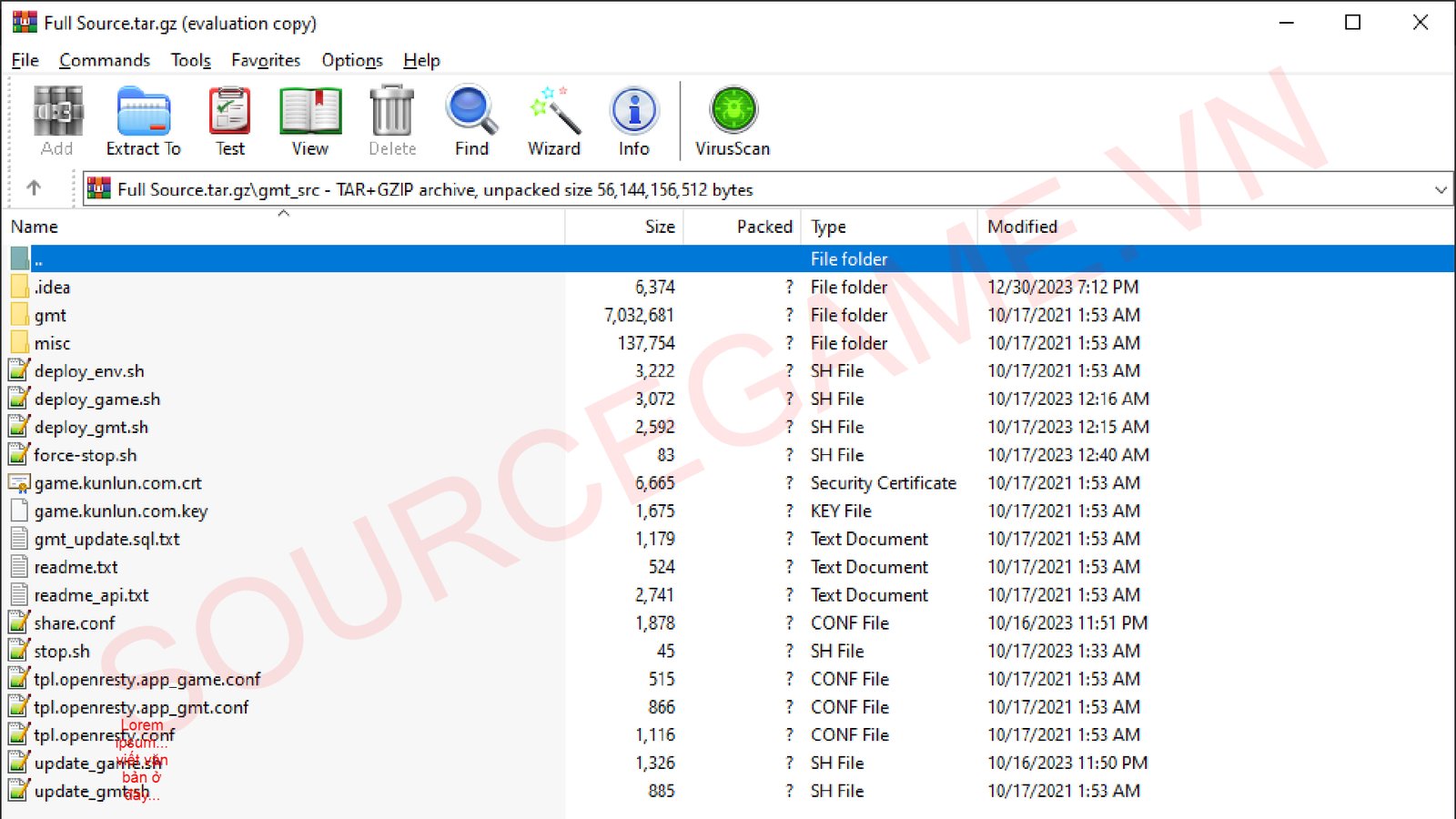The height and width of the screenshot is (819, 1456).
Task: Run the Test archive tool
Action: click(x=229, y=121)
